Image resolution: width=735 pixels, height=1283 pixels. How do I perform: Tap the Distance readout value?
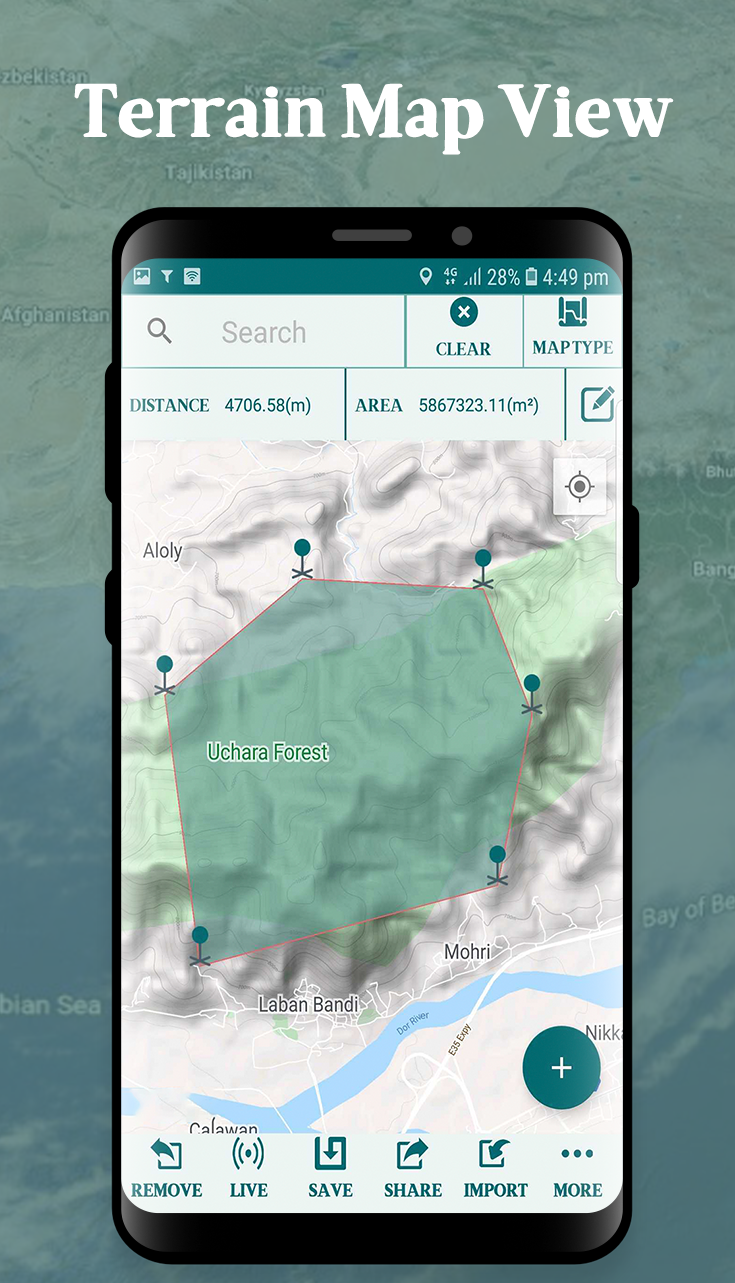(267, 405)
